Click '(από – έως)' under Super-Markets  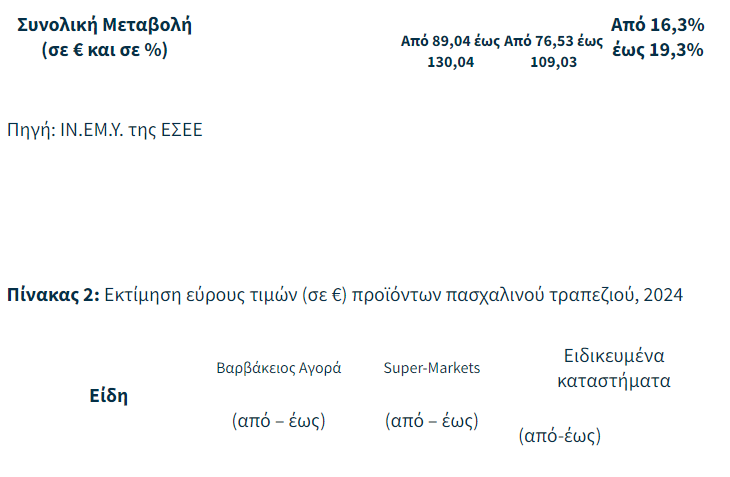432,421
